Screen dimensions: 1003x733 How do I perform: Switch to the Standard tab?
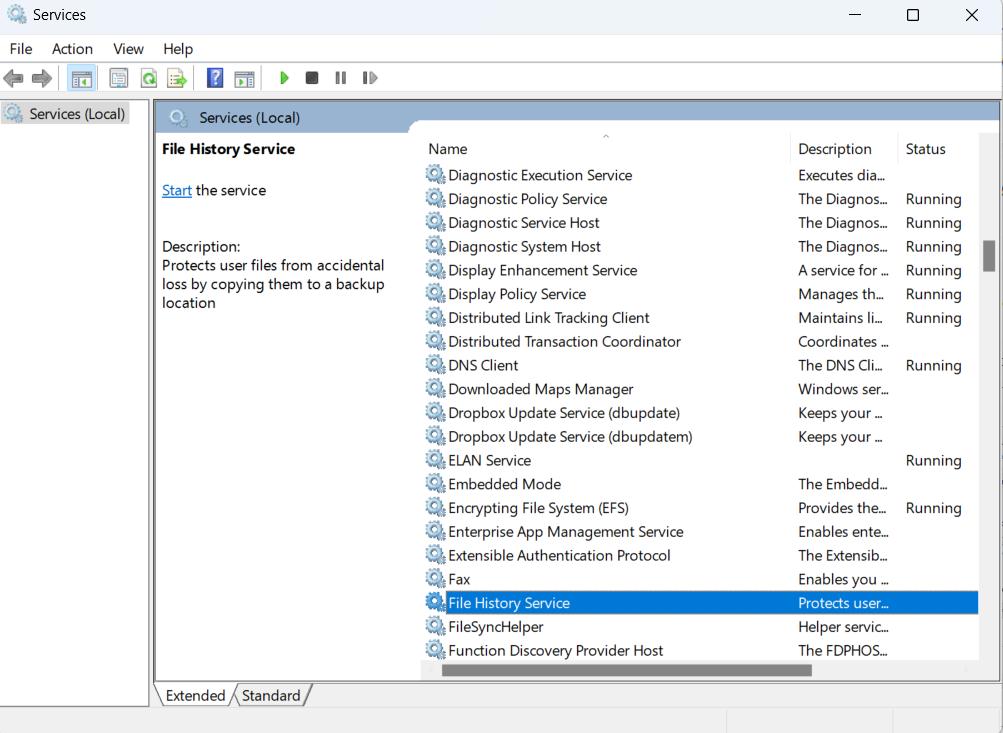(271, 695)
